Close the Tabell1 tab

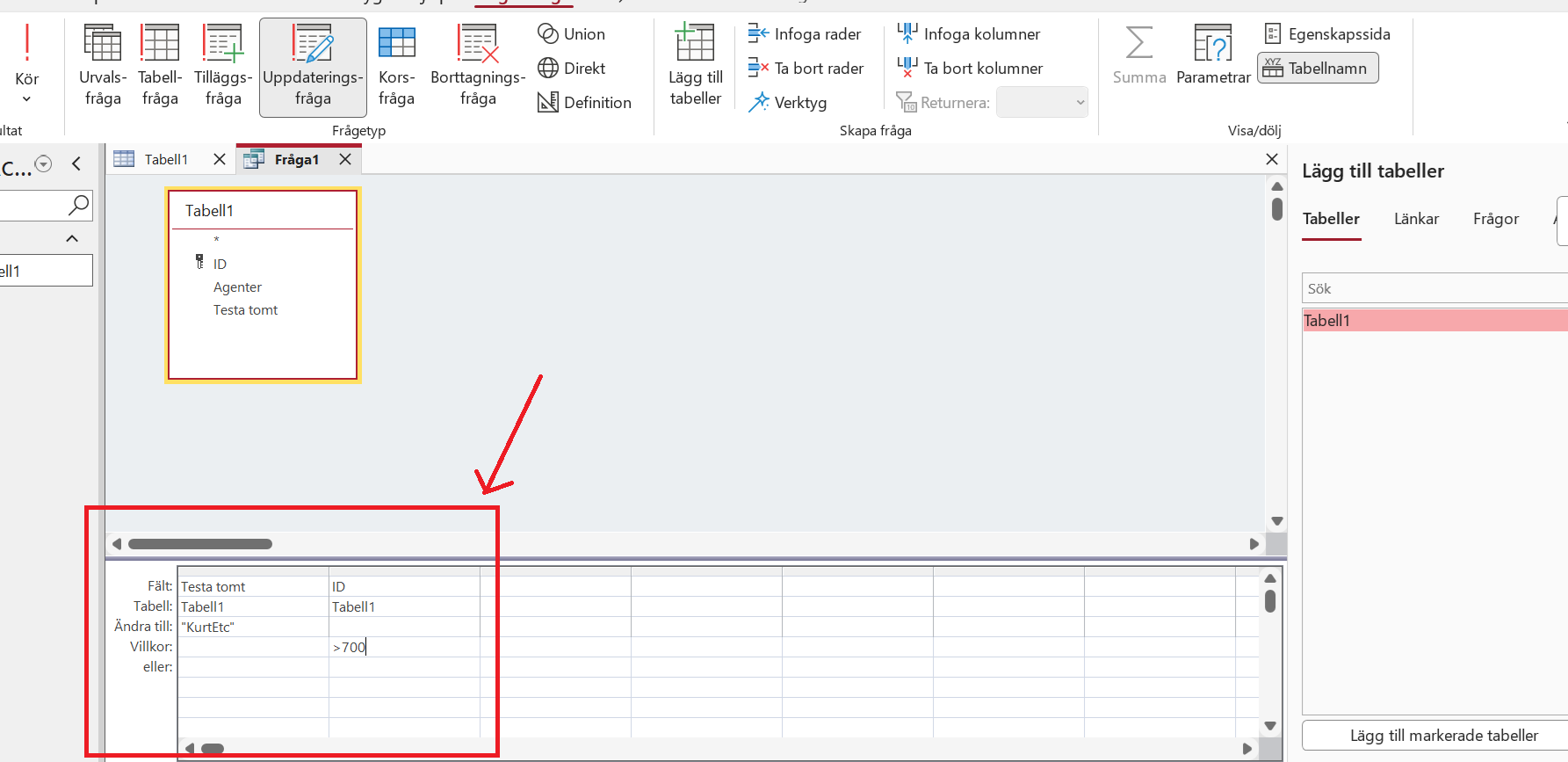point(220,159)
